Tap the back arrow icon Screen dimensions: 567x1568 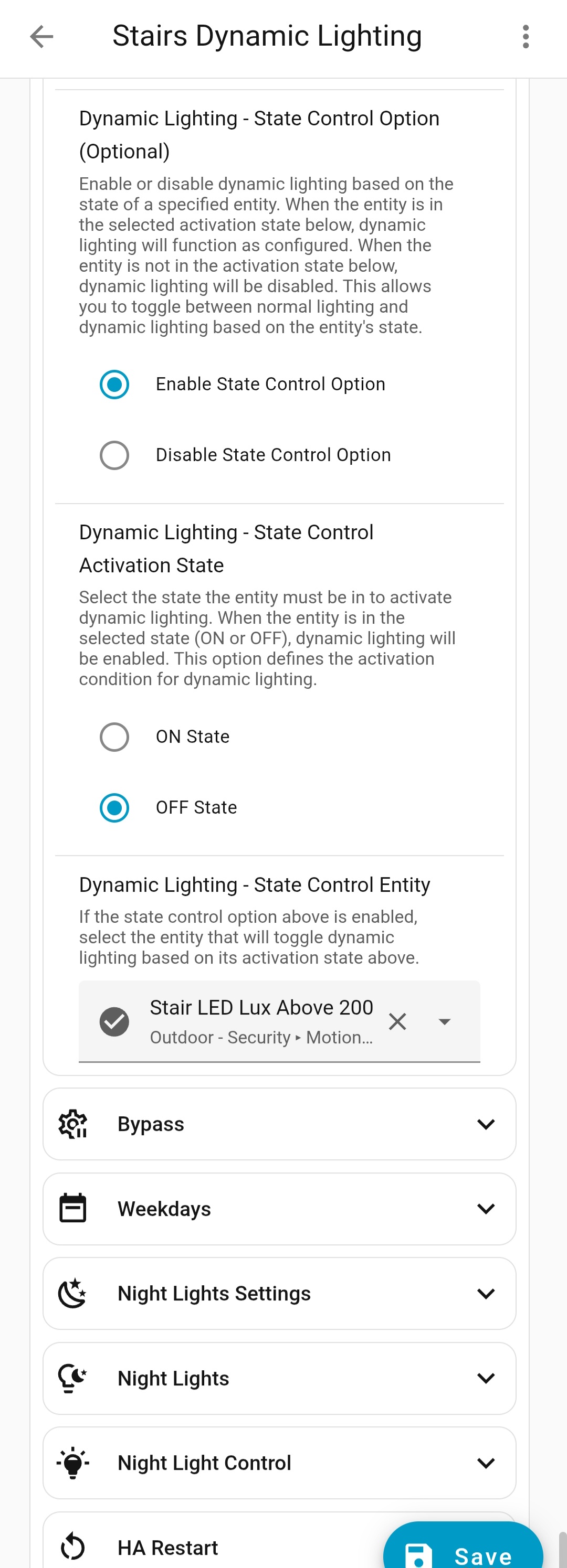41,37
